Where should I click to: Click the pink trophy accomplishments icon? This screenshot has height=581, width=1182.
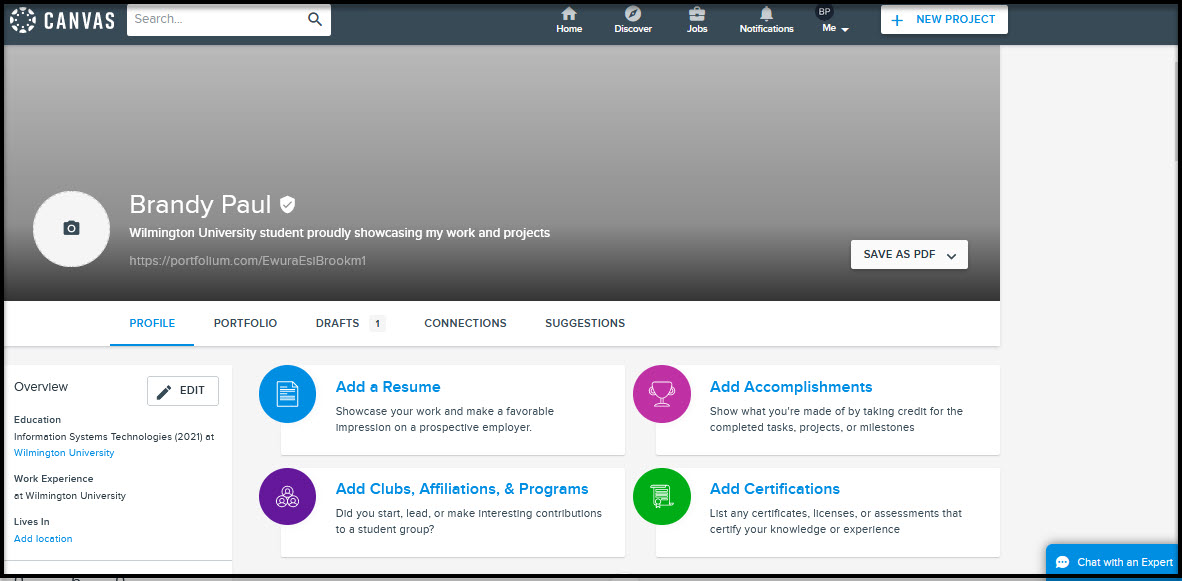662,393
